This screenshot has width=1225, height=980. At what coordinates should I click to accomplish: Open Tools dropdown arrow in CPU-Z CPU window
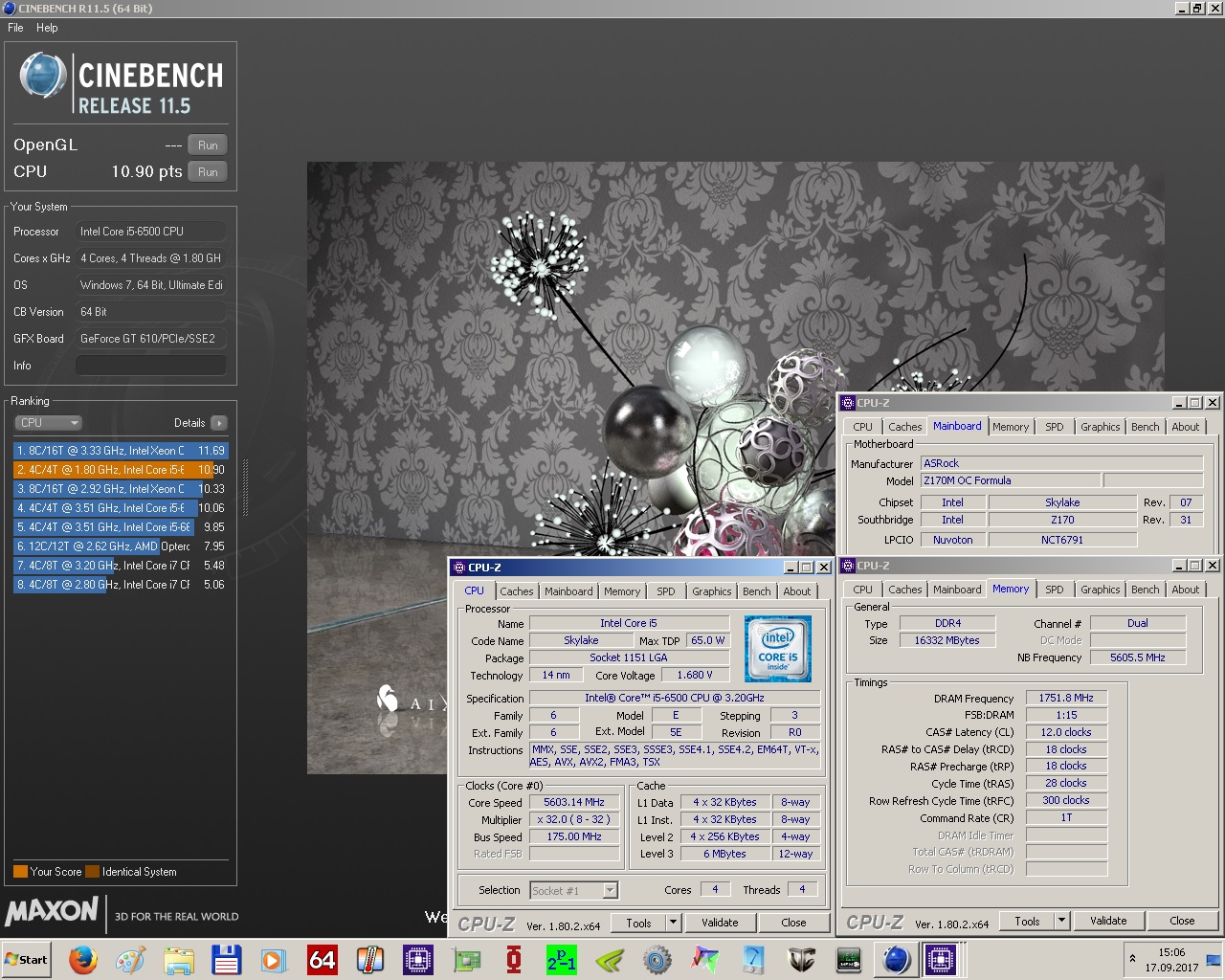click(x=673, y=923)
